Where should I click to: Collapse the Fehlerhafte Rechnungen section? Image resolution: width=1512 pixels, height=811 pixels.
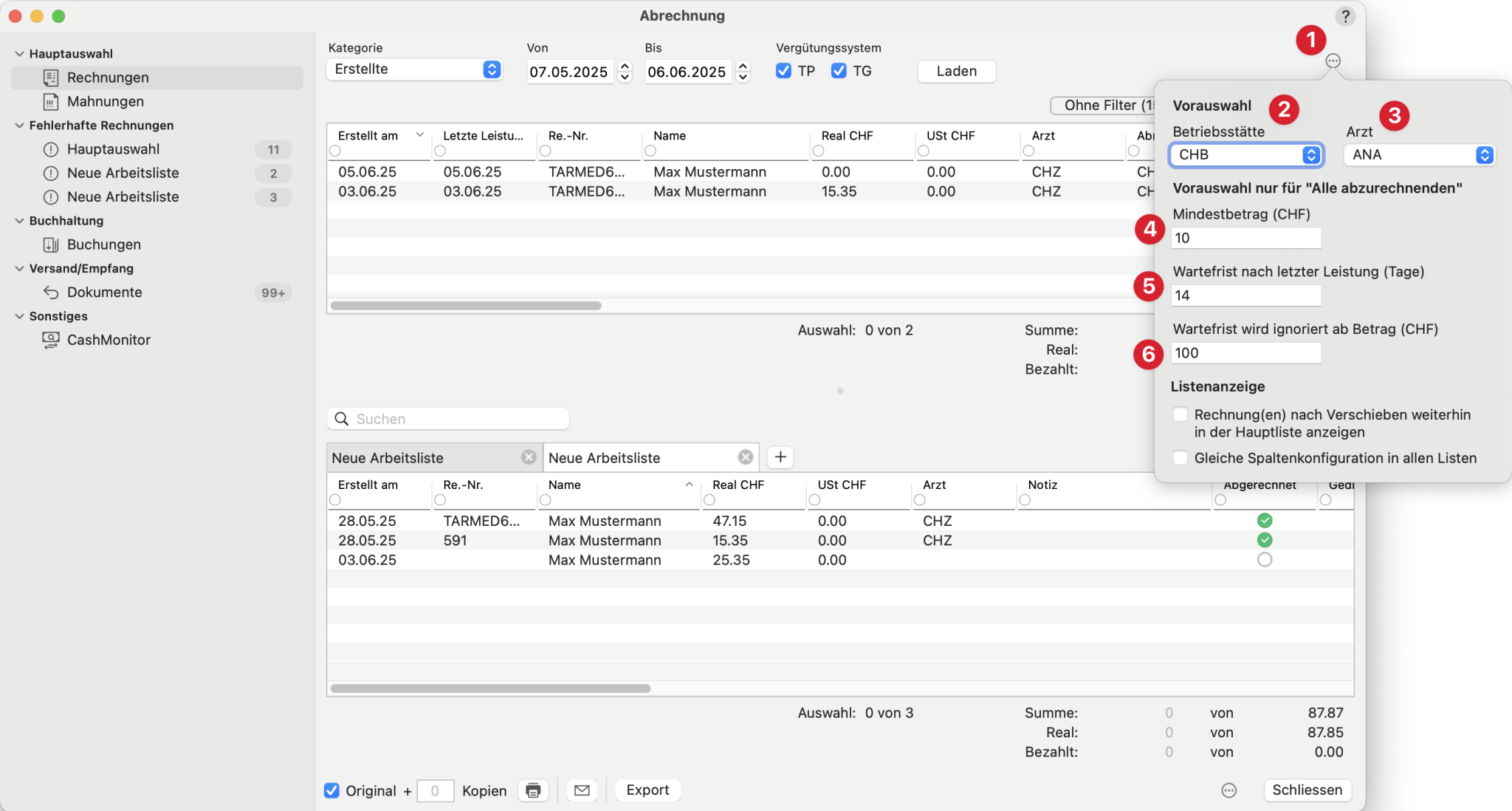(x=19, y=126)
